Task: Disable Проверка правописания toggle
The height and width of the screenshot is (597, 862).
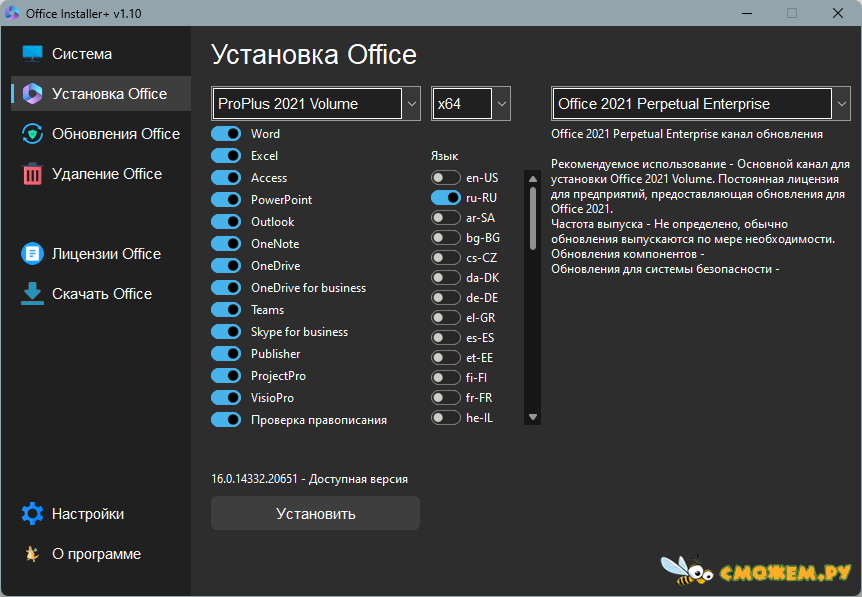Action: coord(226,419)
